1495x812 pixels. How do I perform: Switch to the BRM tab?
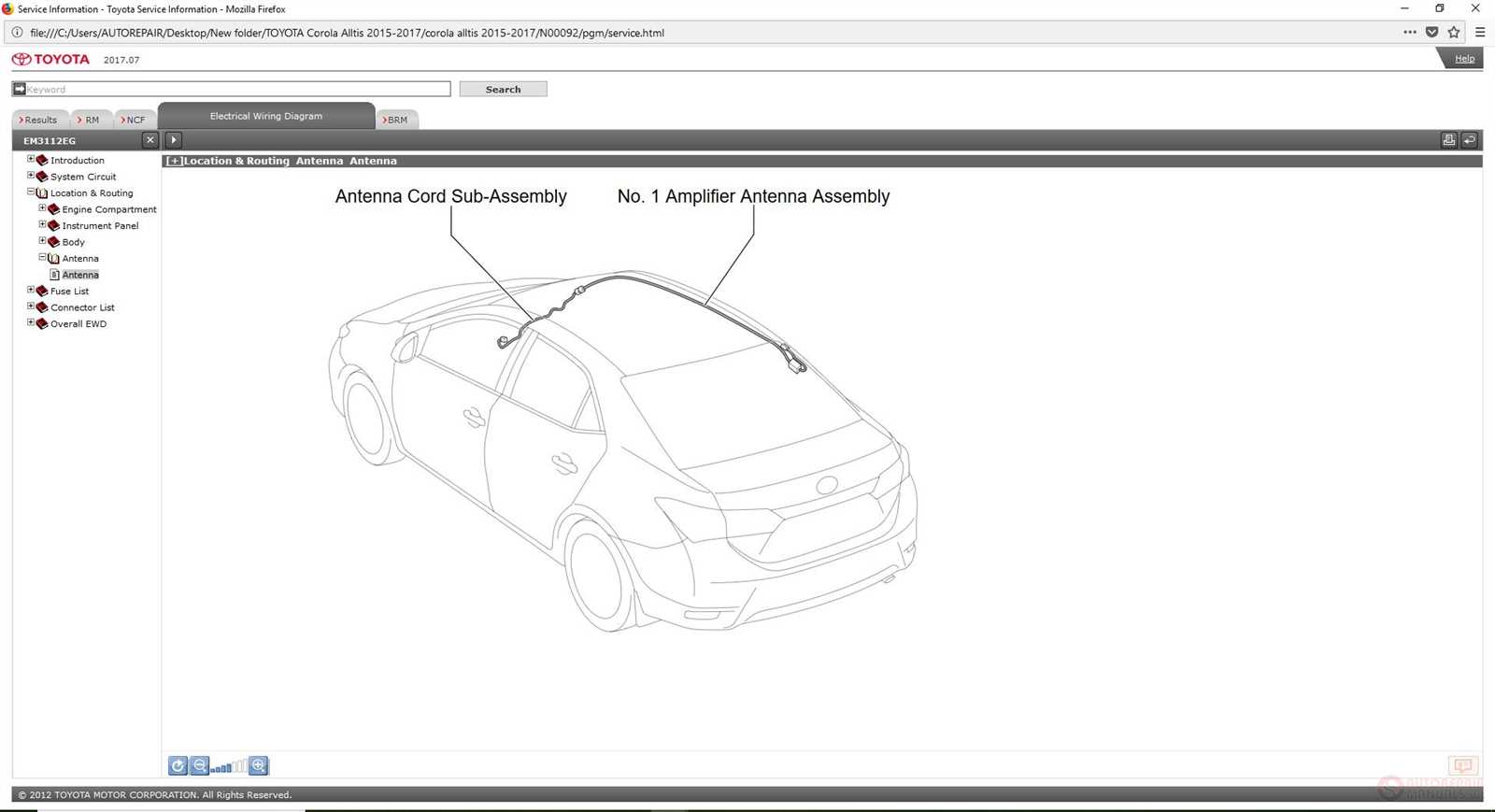coord(396,120)
